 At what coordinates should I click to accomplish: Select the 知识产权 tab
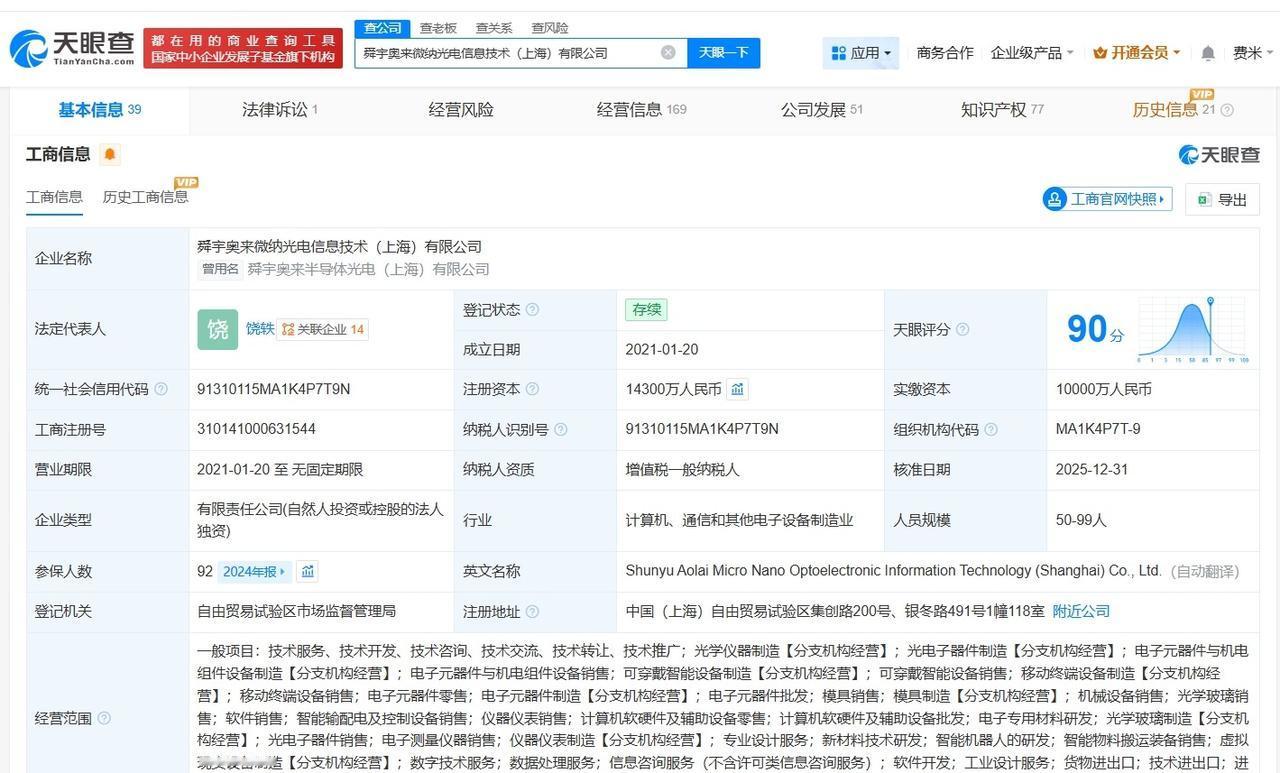[1001, 110]
